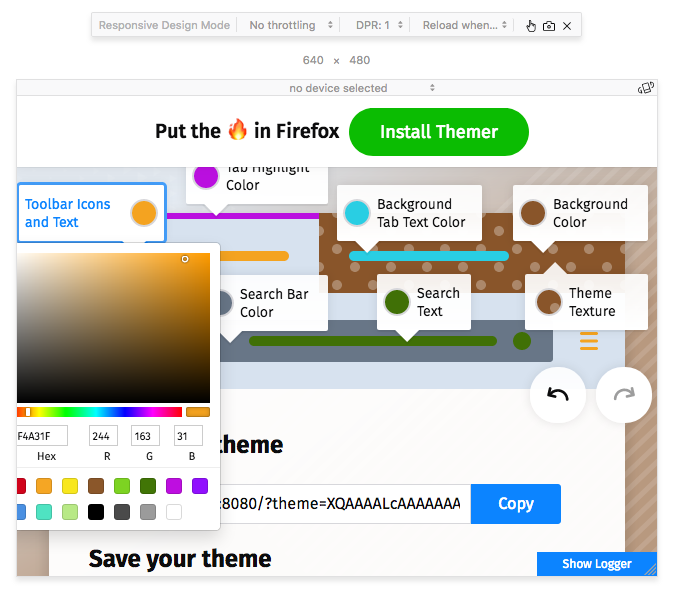Pick the light green preset swatch
The height and width of the screenshot is (593, 674).
click(122, 486)
